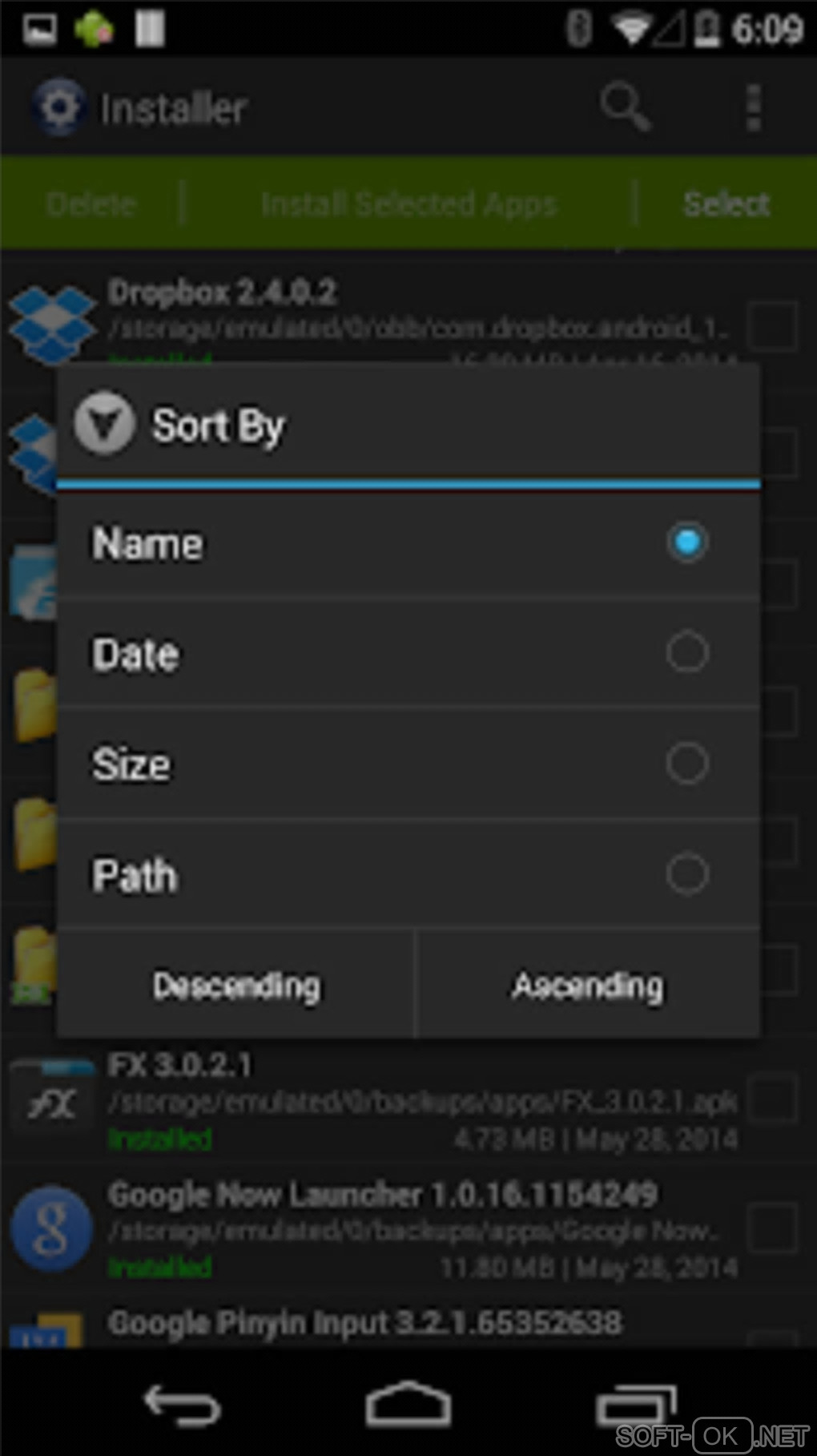
Task: Open the Select option in action bar
Action: pyautogui.click(x=726, y=204)
